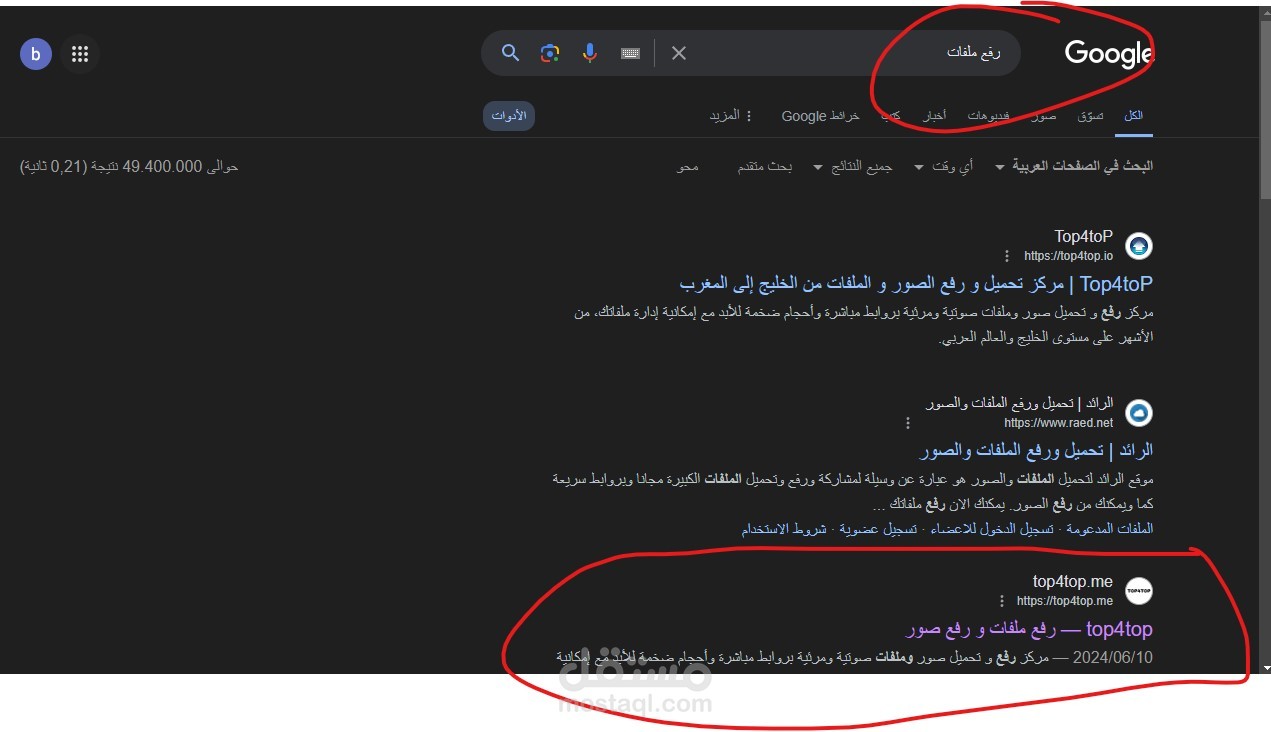Open the خرائط Google tab
Image resolution: width=1271 pixels, height=732 pixels.
(x=820, y=116)
